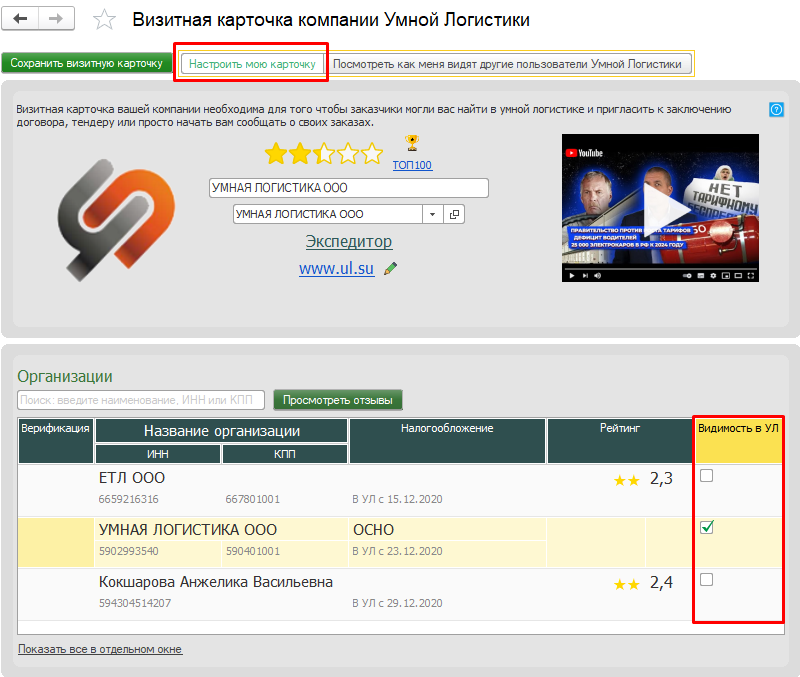Image resolution: width=800 pixels, height=677 pixels.
Task: Click ОСНО taxation cell
Action: (x=373, y=530)
